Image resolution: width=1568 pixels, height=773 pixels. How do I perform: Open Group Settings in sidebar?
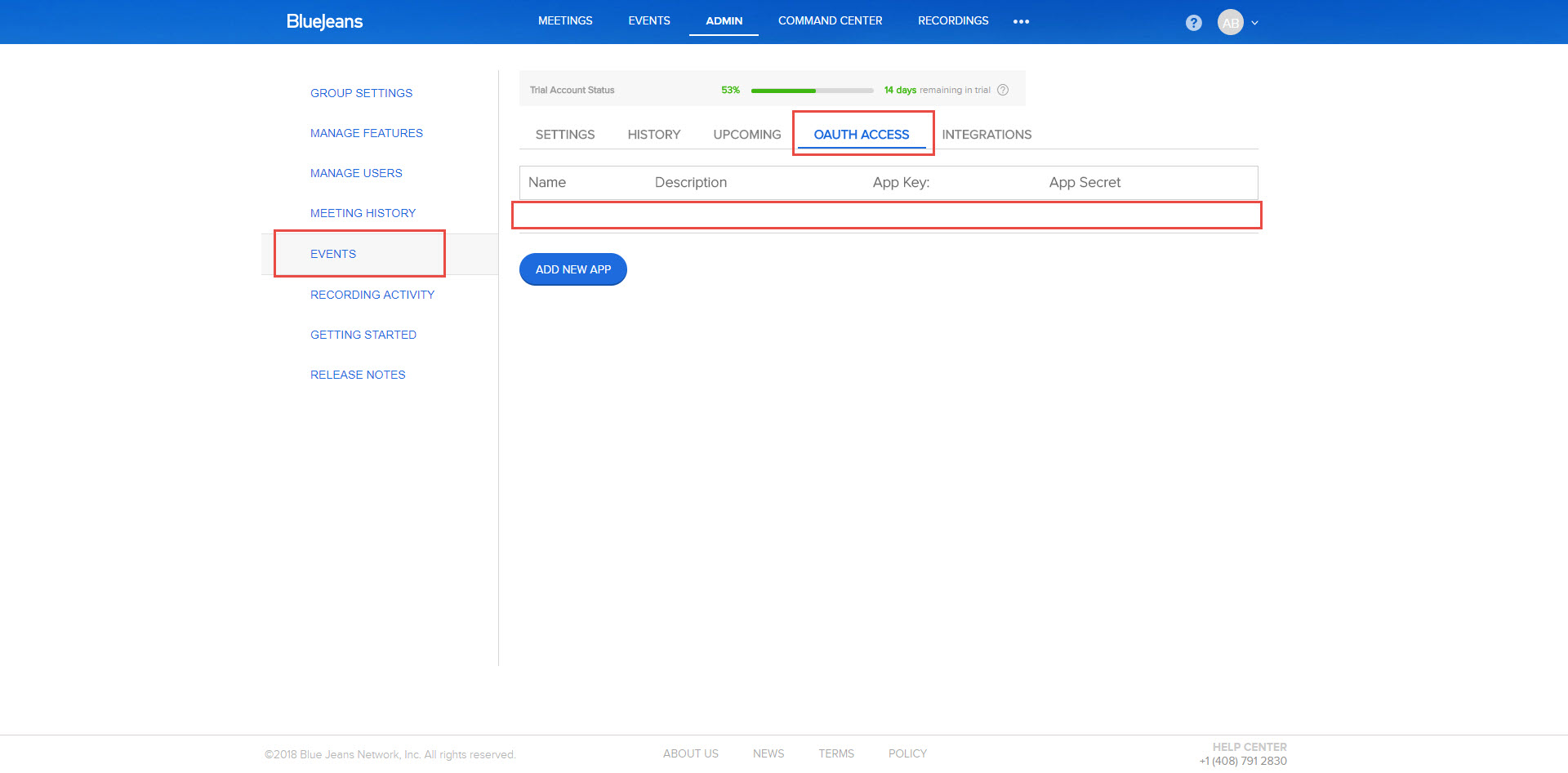pos(361,93)
